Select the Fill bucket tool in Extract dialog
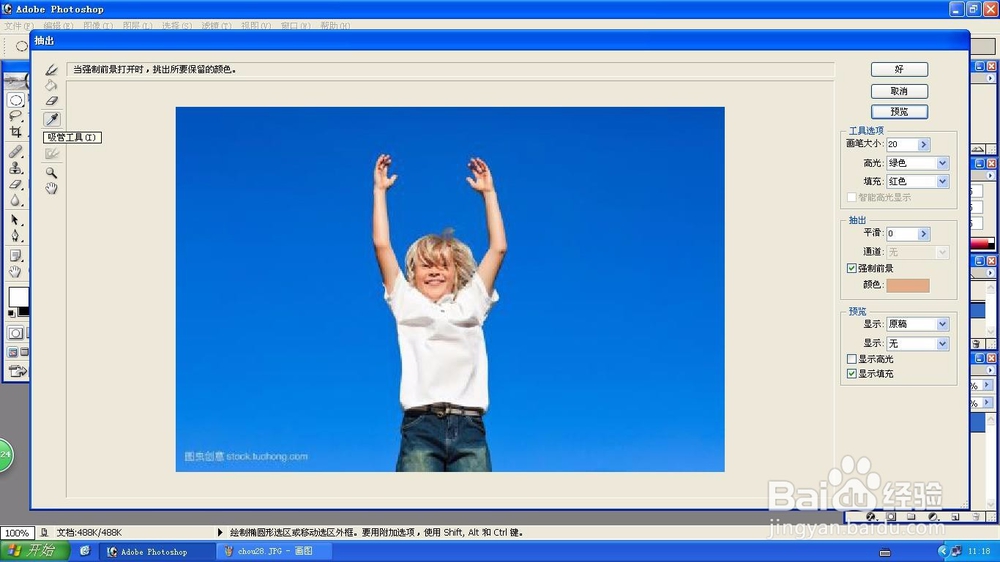 (52, 85)
